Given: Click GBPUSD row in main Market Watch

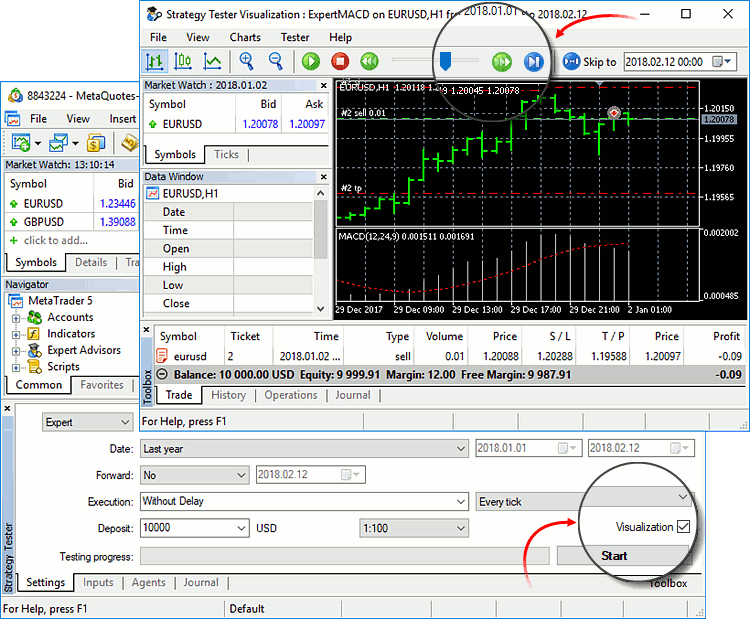Looking at the screenshot, I should click(72, 222).
